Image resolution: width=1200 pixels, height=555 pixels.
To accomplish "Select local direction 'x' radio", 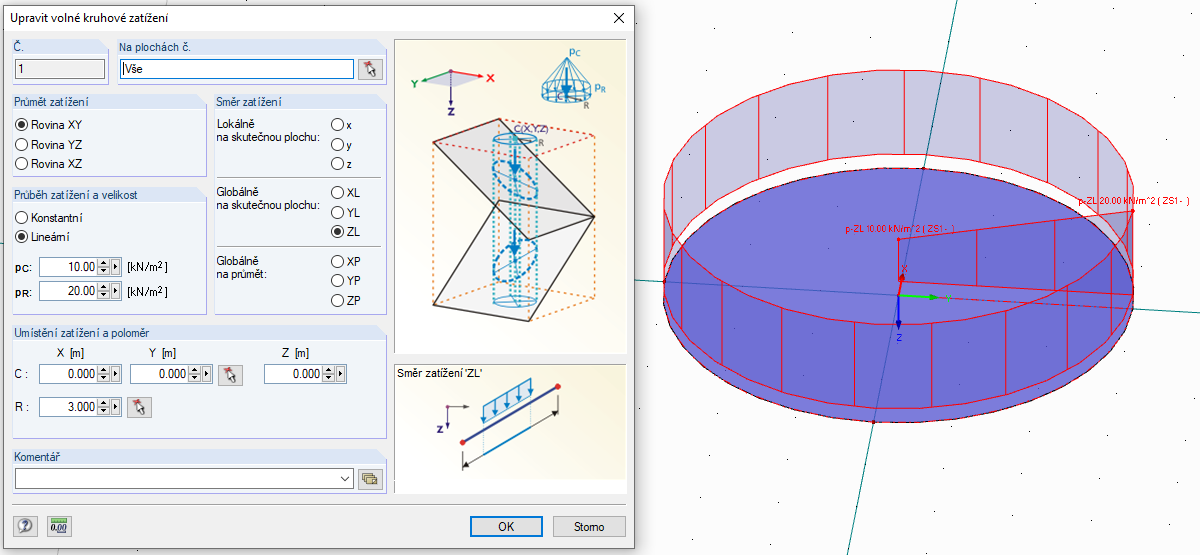I will pyautogui.click(x=337, y=126).
